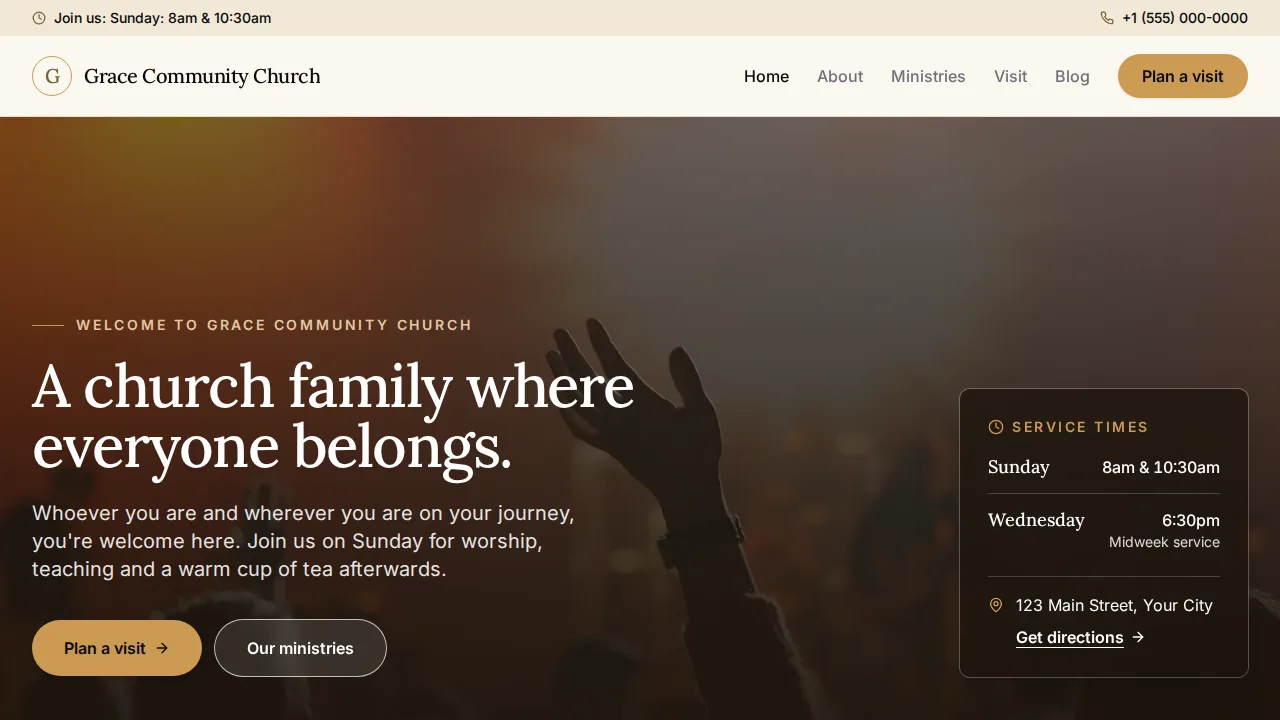Click the hero Plan a visit button
Viewport: 1280px width, 720px height.
[x=117, y=648]
